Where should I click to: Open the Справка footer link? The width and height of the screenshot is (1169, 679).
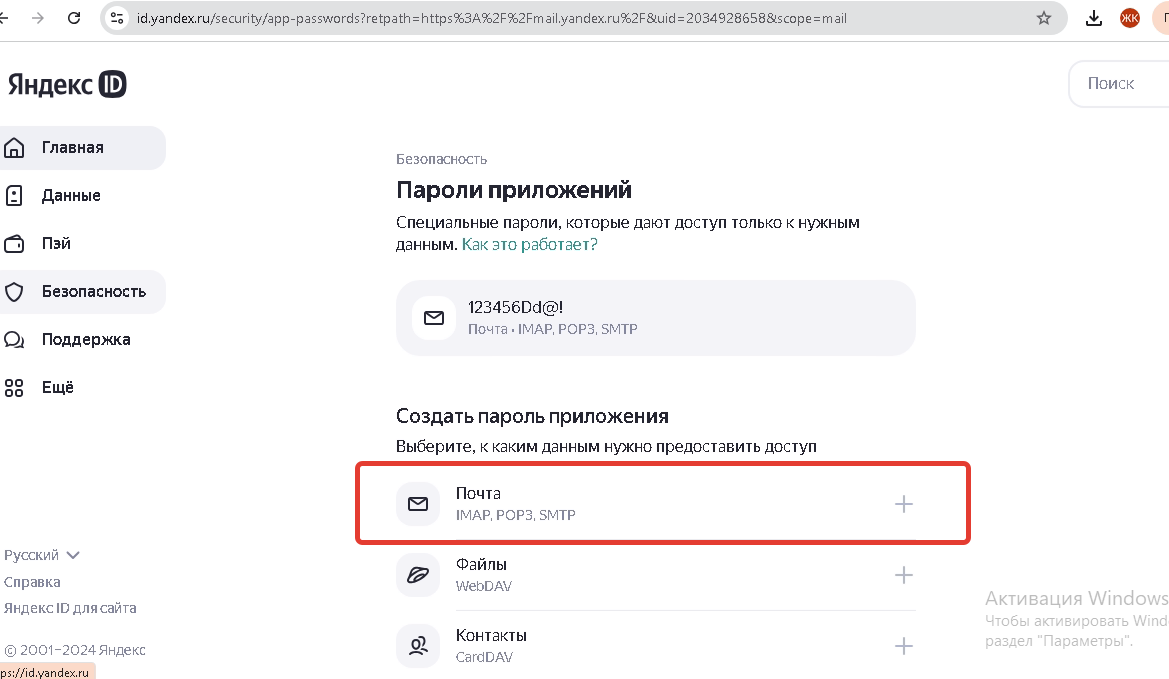click(x=32, y=582)
